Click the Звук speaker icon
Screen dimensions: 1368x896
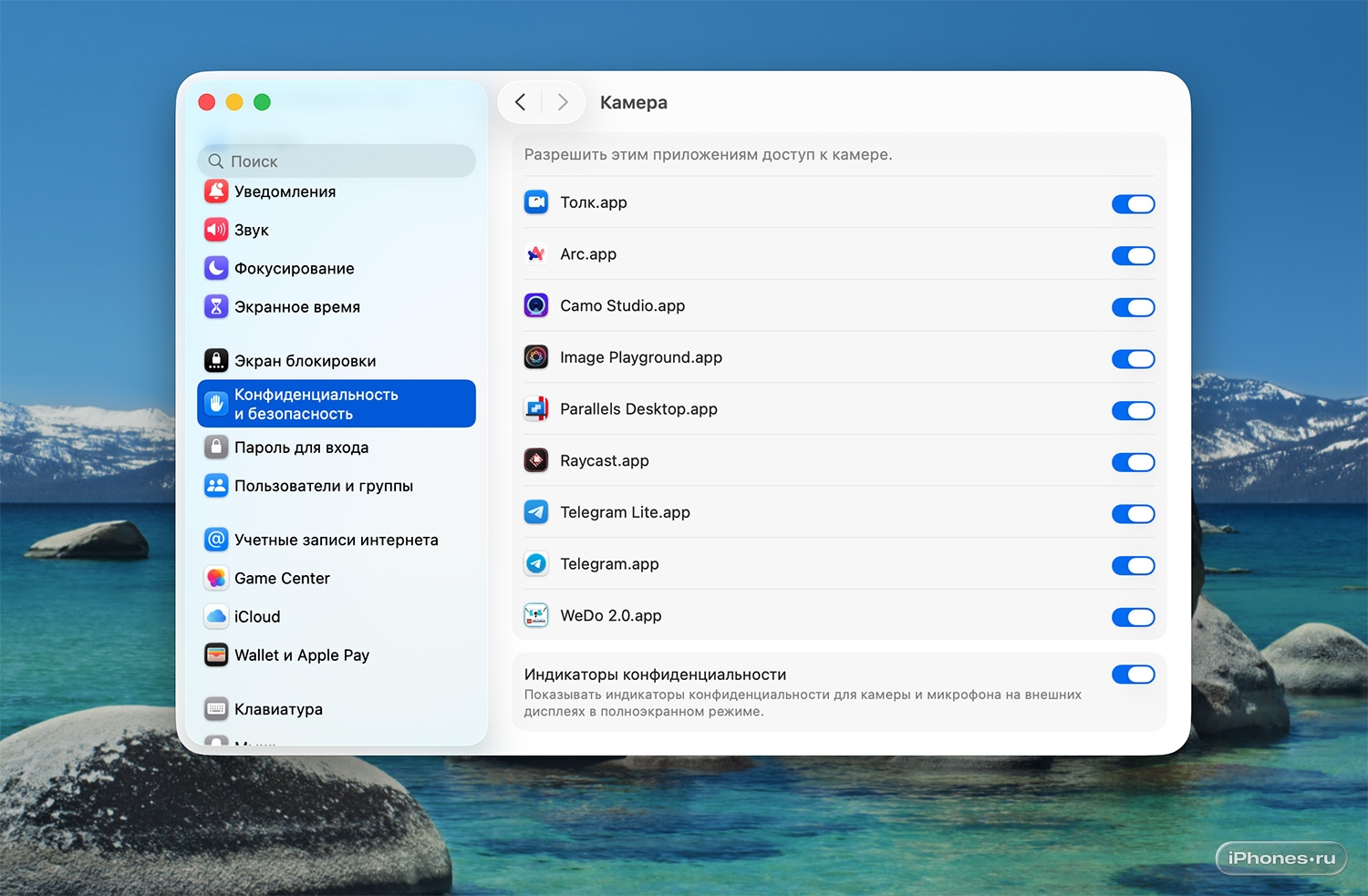216,230
